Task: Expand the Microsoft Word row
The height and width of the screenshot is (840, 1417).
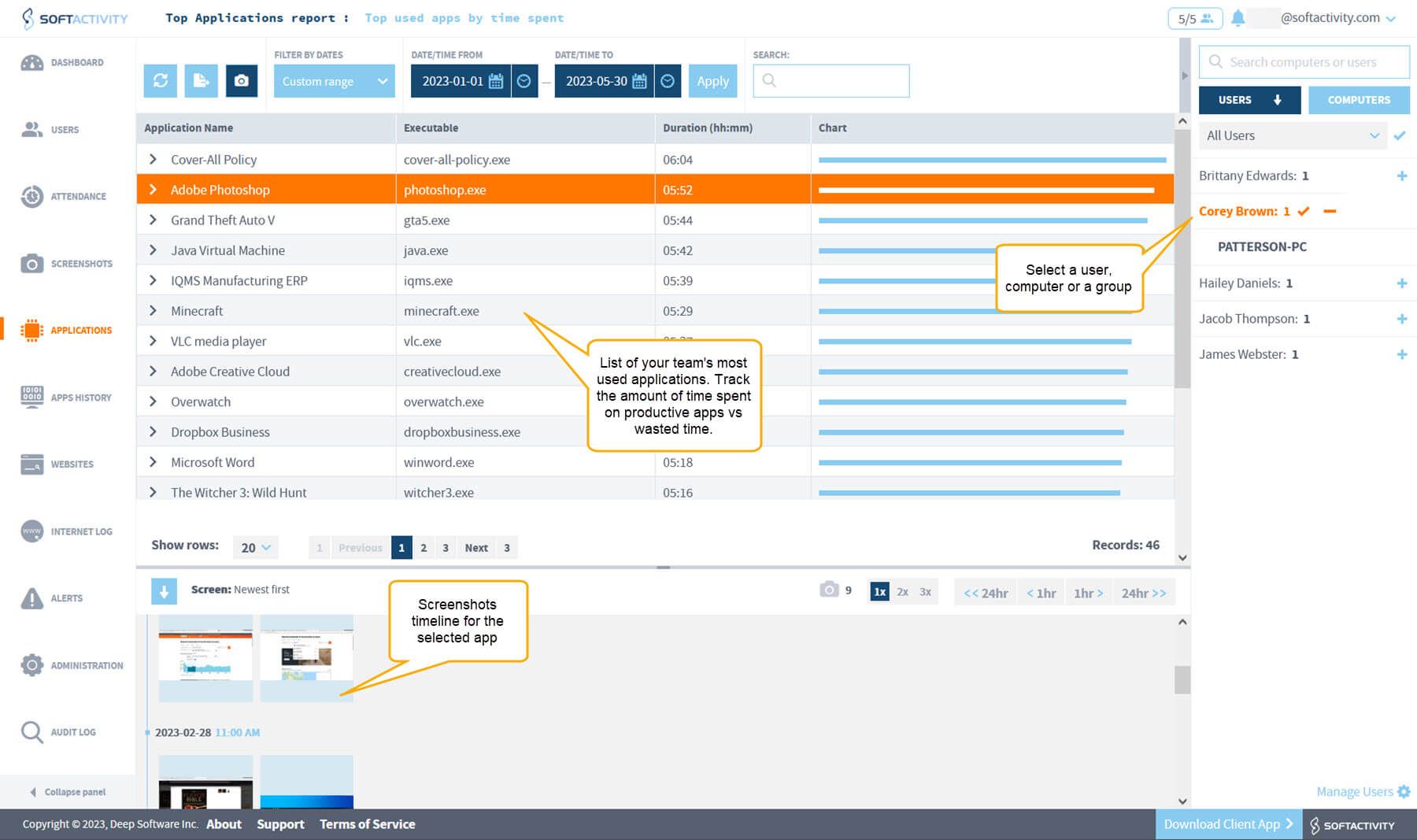Action: [153, 462]
